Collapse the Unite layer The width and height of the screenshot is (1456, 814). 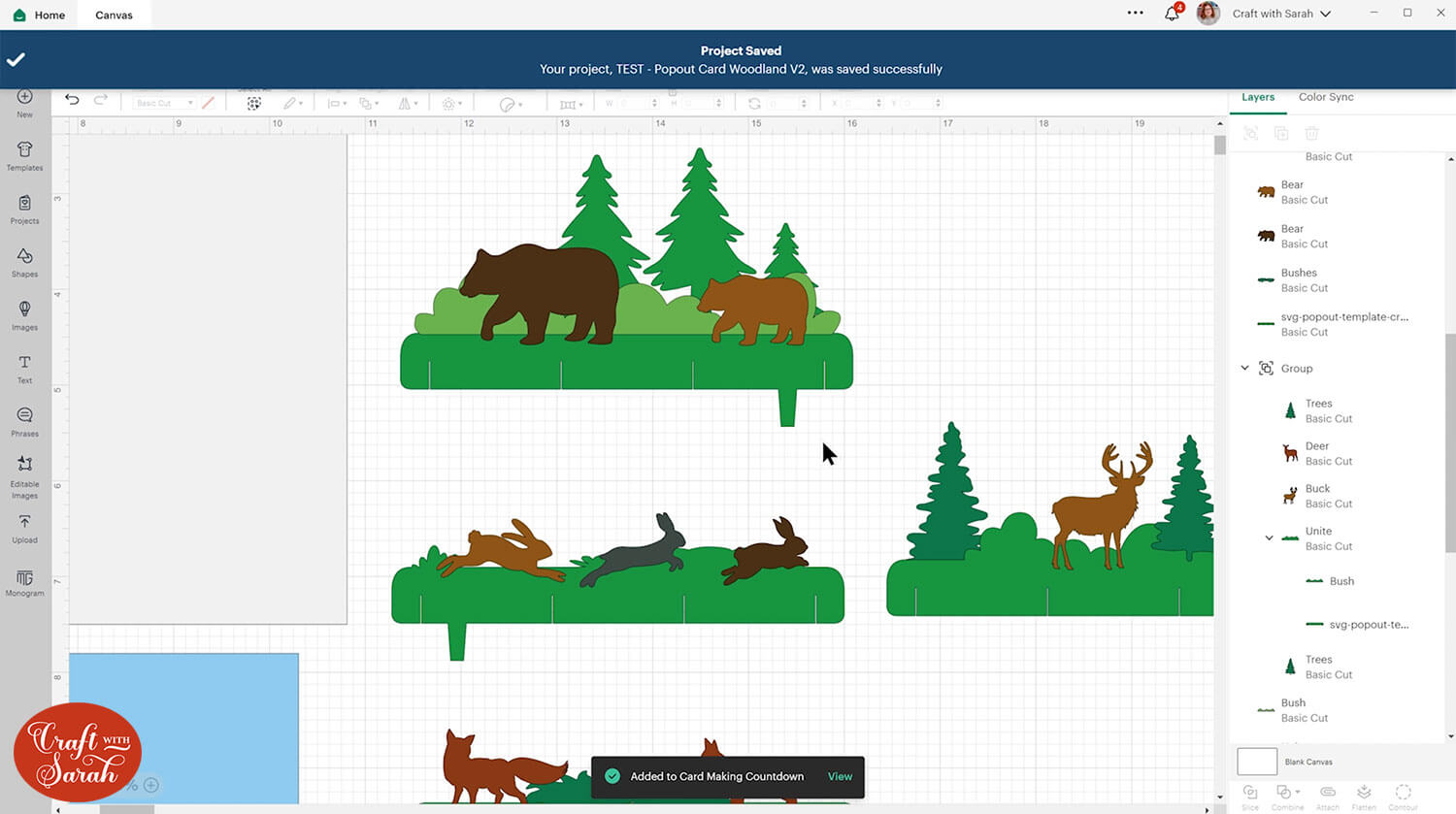1270,537
